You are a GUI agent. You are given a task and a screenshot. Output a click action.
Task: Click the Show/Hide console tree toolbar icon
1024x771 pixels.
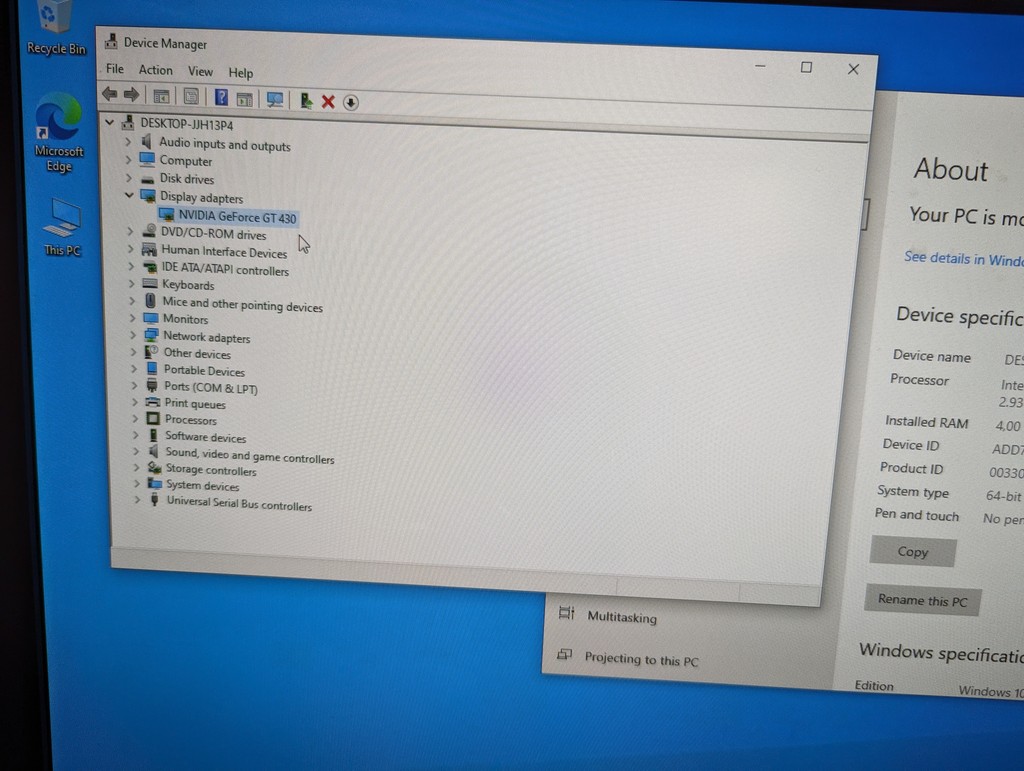pyautogui.click(x=161, y=97)
